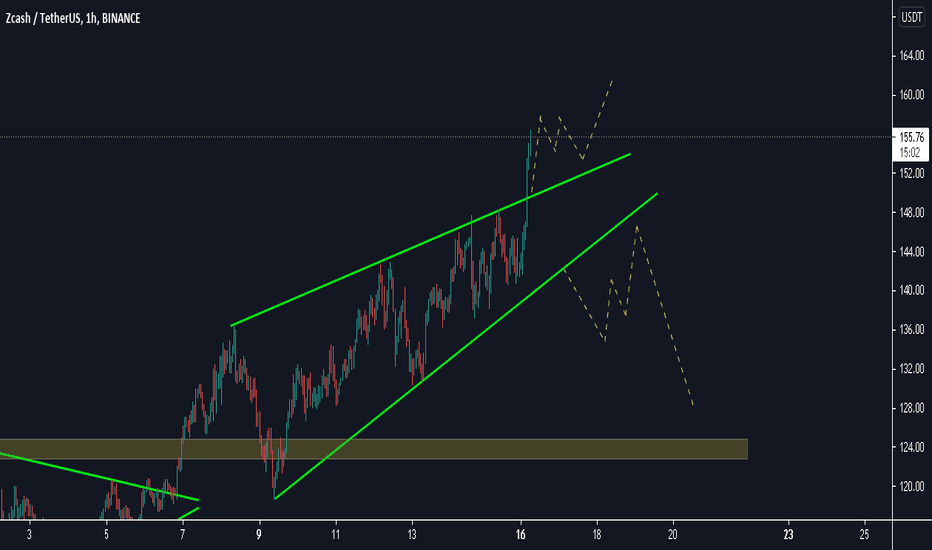The image size is (932, 550).
Task: Click the 132.00 price axis label
Action: click(x=912, y=369)
